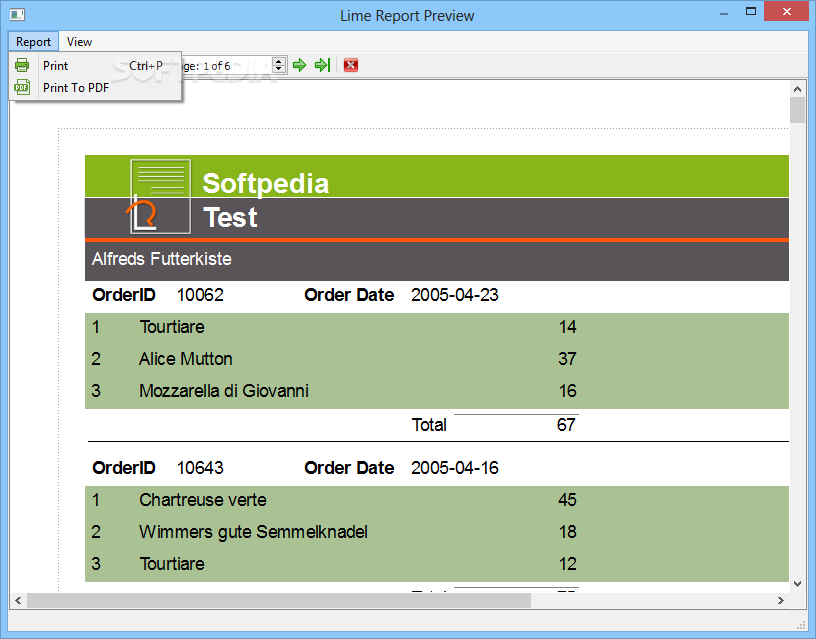
Task: Click the vertical scrollbar up arrow
Action: pyautogui.click(x=797, y=89)
